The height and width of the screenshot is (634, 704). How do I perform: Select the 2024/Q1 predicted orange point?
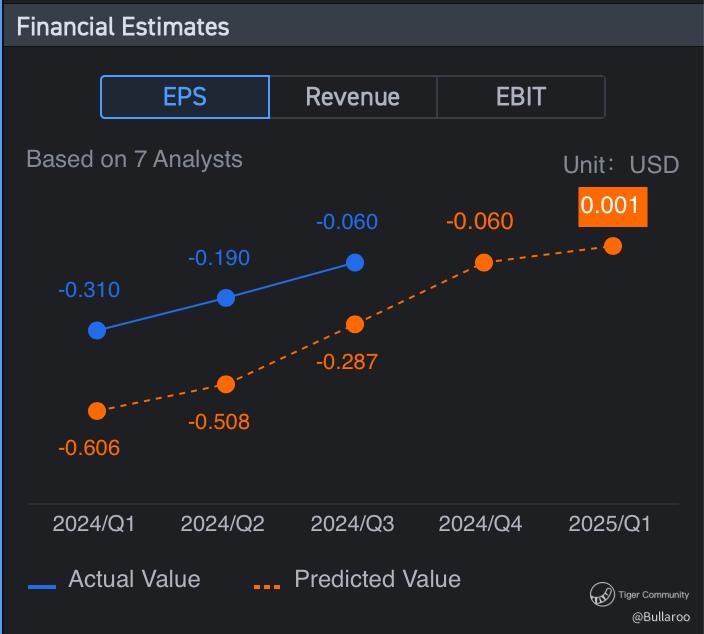click(x=97, y=411)
